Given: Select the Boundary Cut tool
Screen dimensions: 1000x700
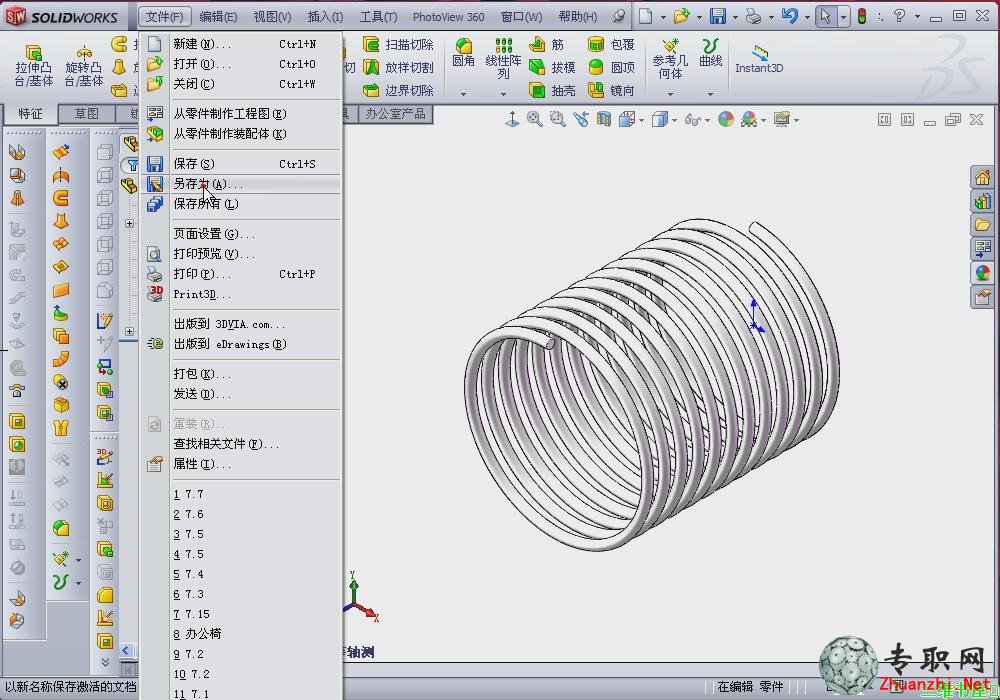Looking at the screenshot, I should [x=398, y=90].
